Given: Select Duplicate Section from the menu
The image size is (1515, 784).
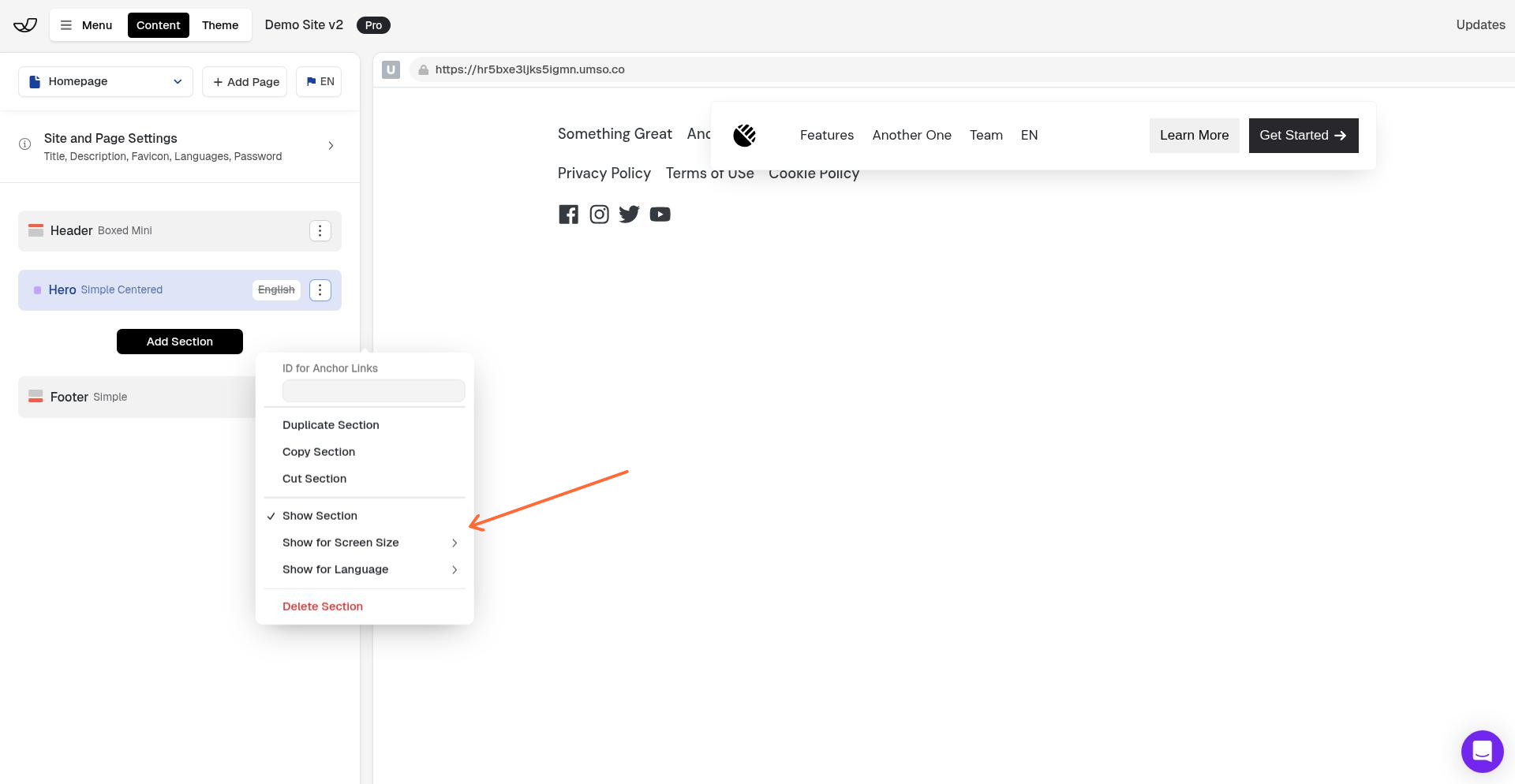Looking at the screenshot, I should click(x=331, y=425).
